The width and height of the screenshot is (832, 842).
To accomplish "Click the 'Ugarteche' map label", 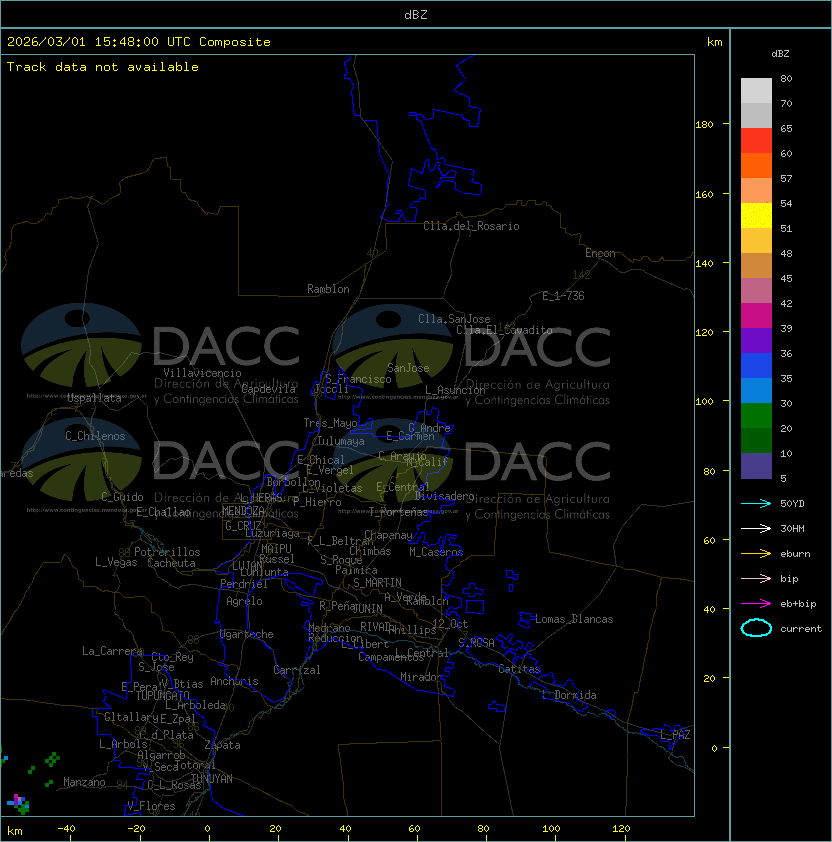I will [x=247, y=634].
